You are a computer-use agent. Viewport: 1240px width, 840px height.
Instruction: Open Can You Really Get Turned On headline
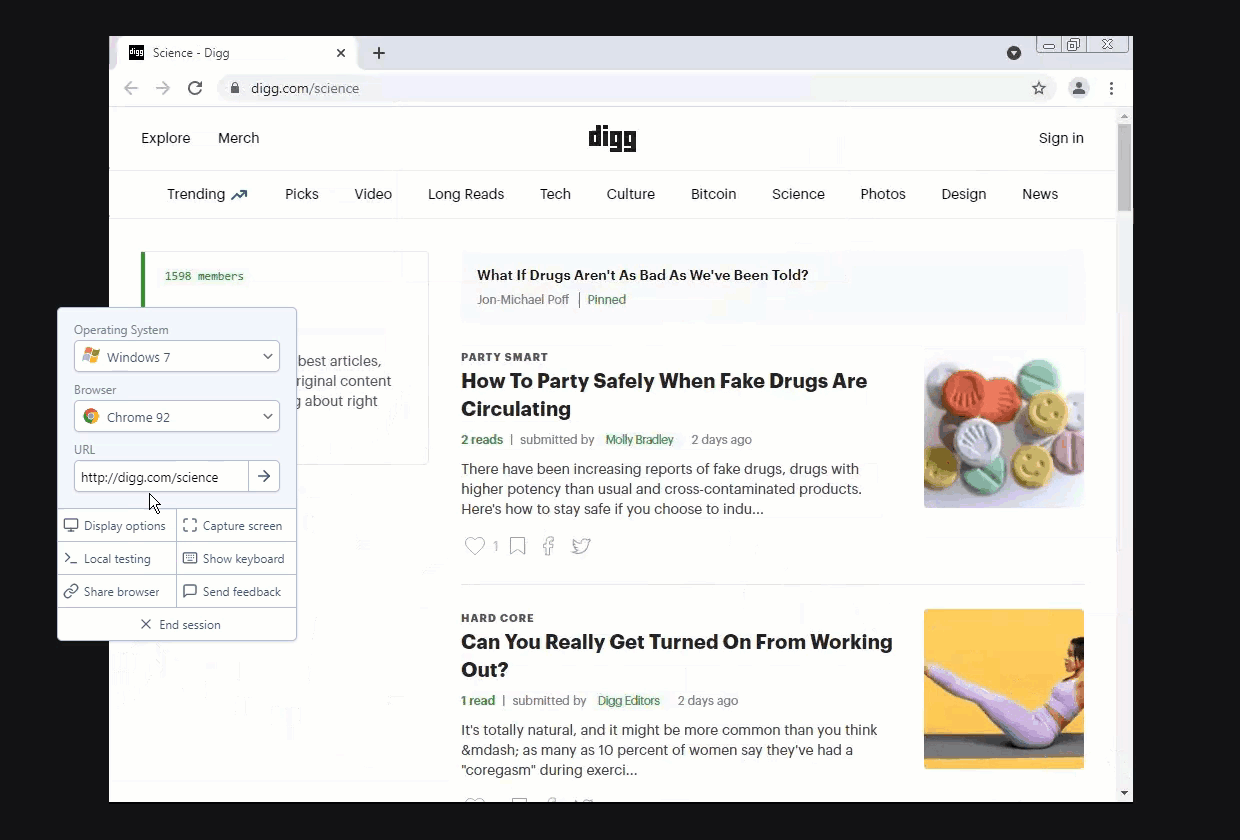pos(677,656)
